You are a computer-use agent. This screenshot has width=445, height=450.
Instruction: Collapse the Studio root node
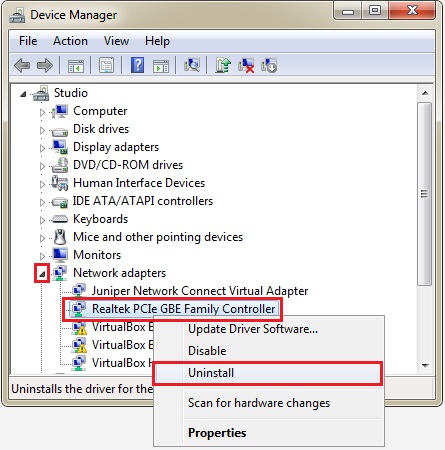click(23, 94)
